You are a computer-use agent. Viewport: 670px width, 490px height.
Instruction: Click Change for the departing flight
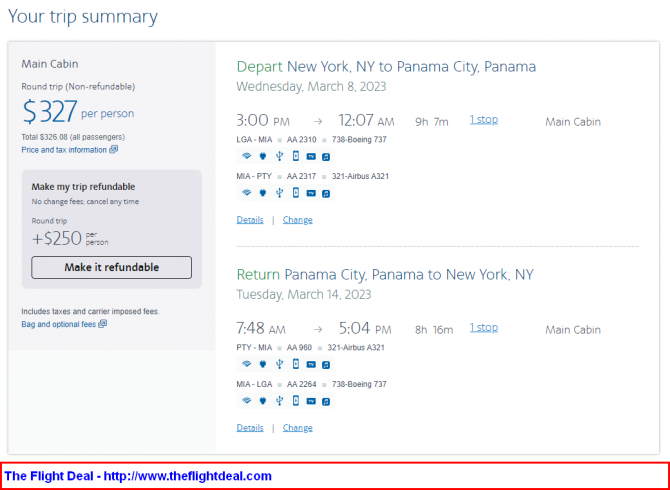pyautogui.click(x=297, y=220)
